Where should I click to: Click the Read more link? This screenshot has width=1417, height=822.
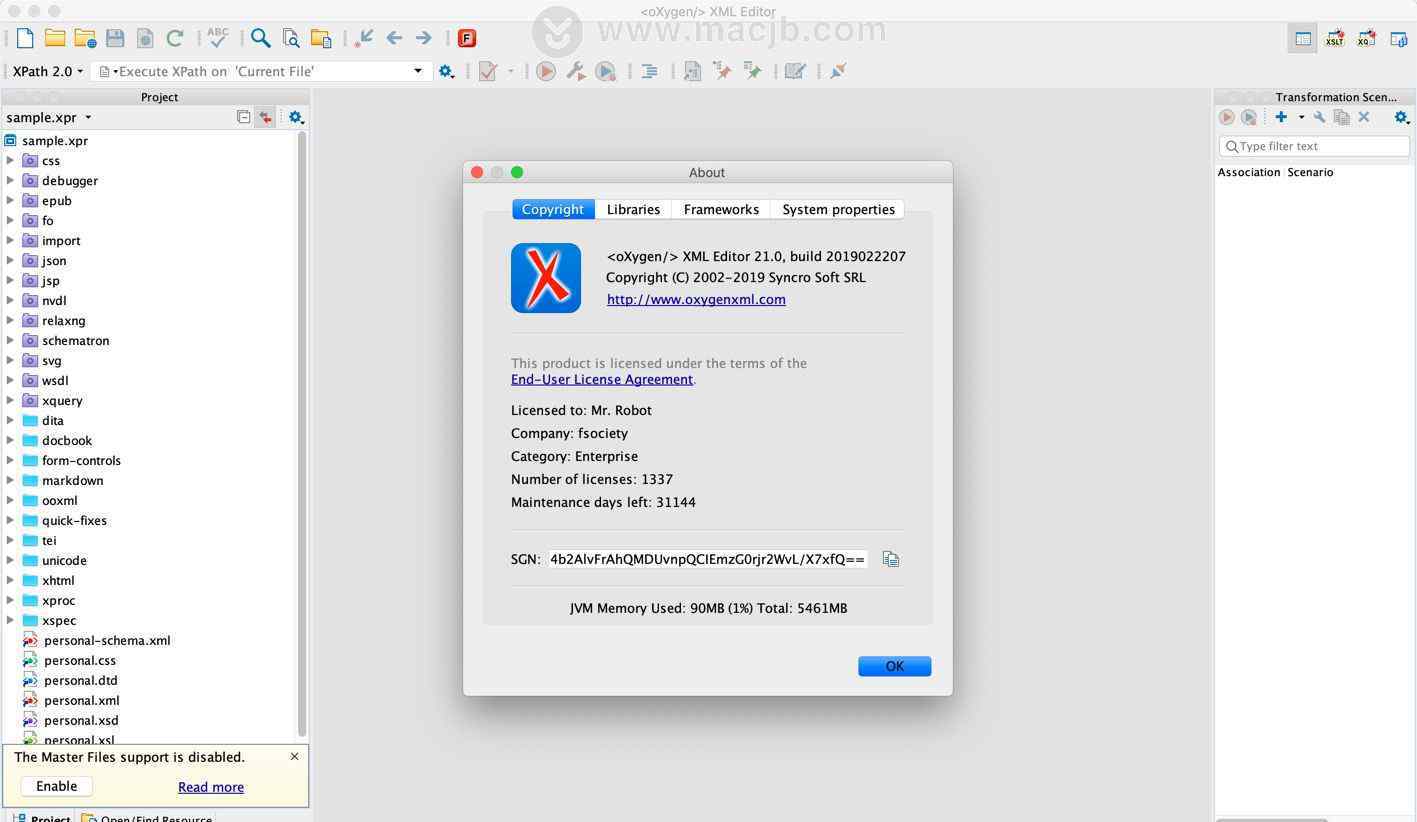211,787
